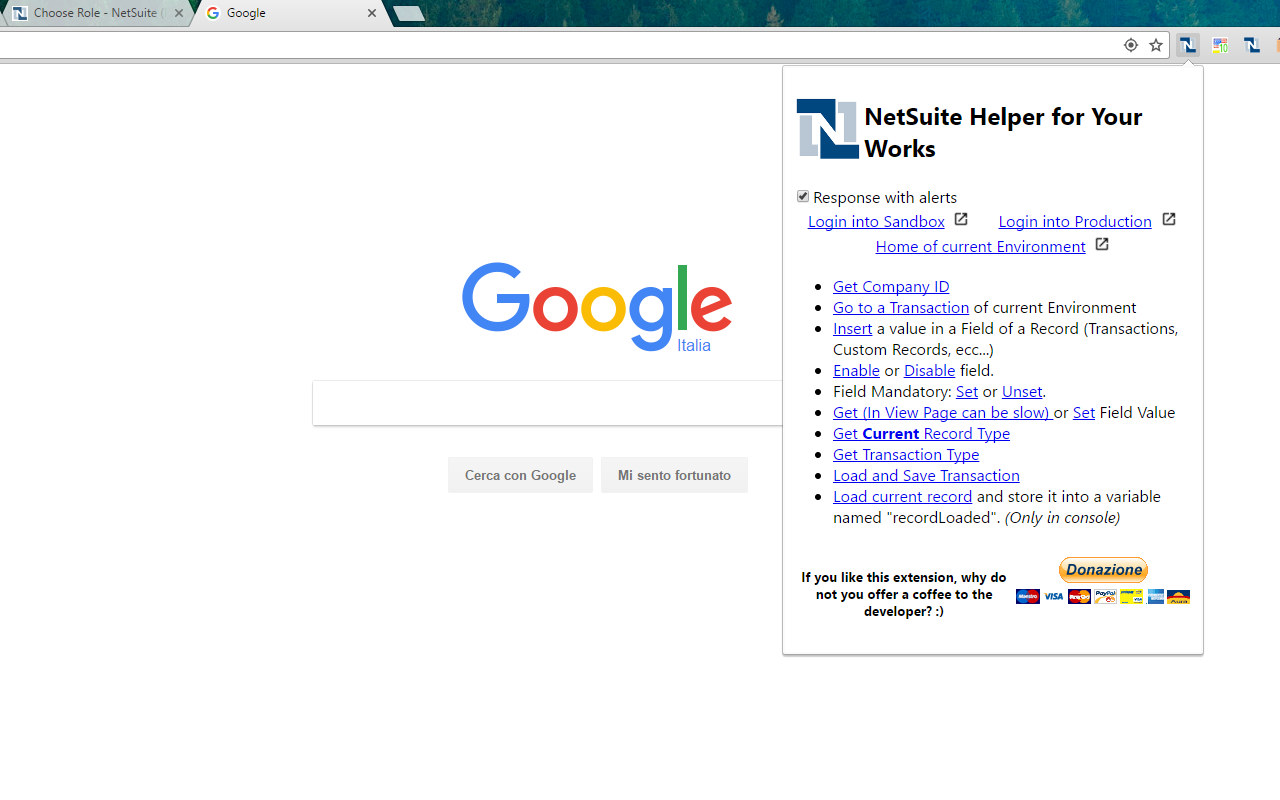Click the second NetSuite extension toolbar icon
The height and width of the screenshot is (800, 1280).
click(1251, 45)
